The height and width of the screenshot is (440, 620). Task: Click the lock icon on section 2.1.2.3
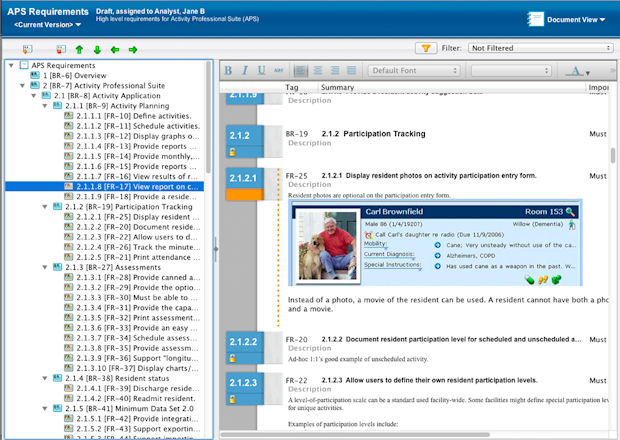coord(232,399)
